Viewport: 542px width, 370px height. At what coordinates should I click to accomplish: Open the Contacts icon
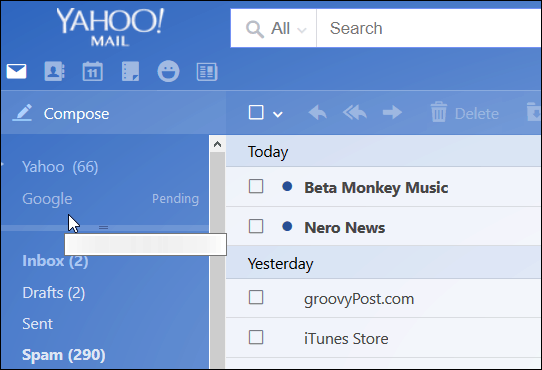54,72
